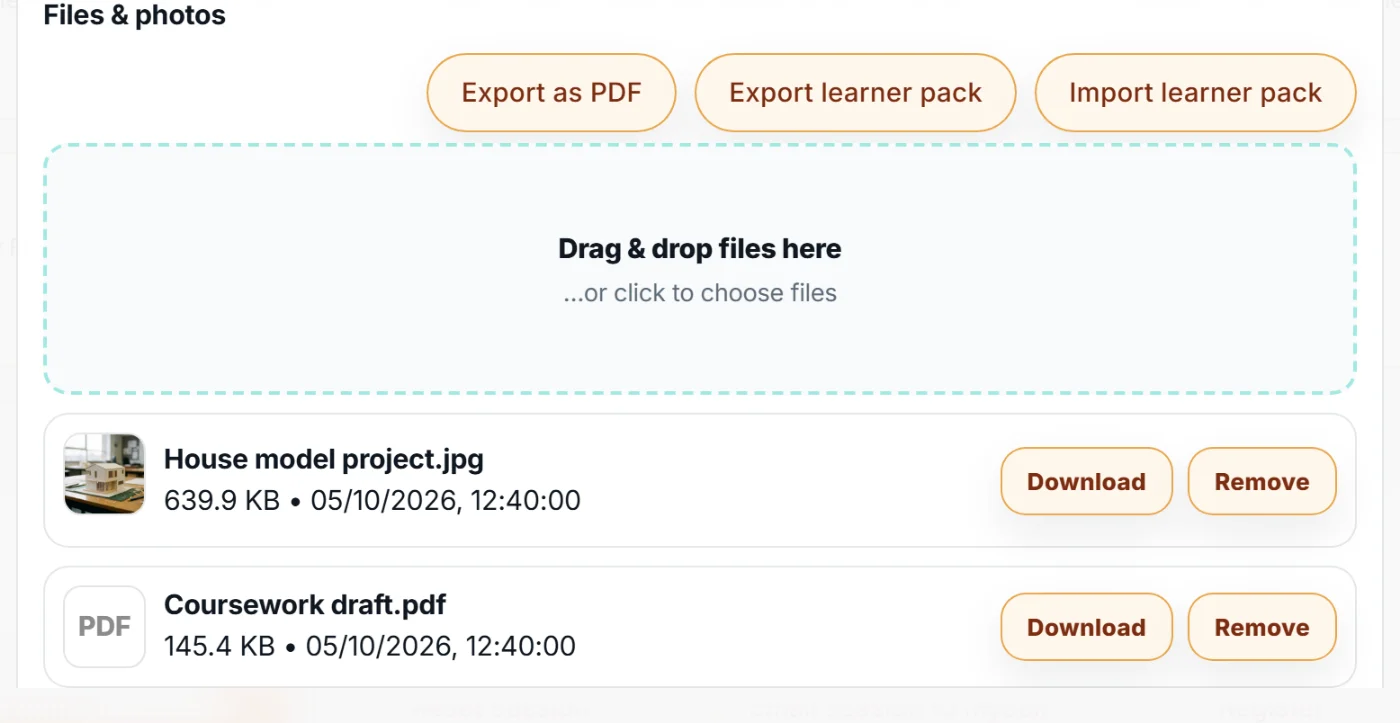Viewport: 1400px width, 723px height.
Task: Click the "Drag & drop files here" text
Action: (x=700, y=249)
